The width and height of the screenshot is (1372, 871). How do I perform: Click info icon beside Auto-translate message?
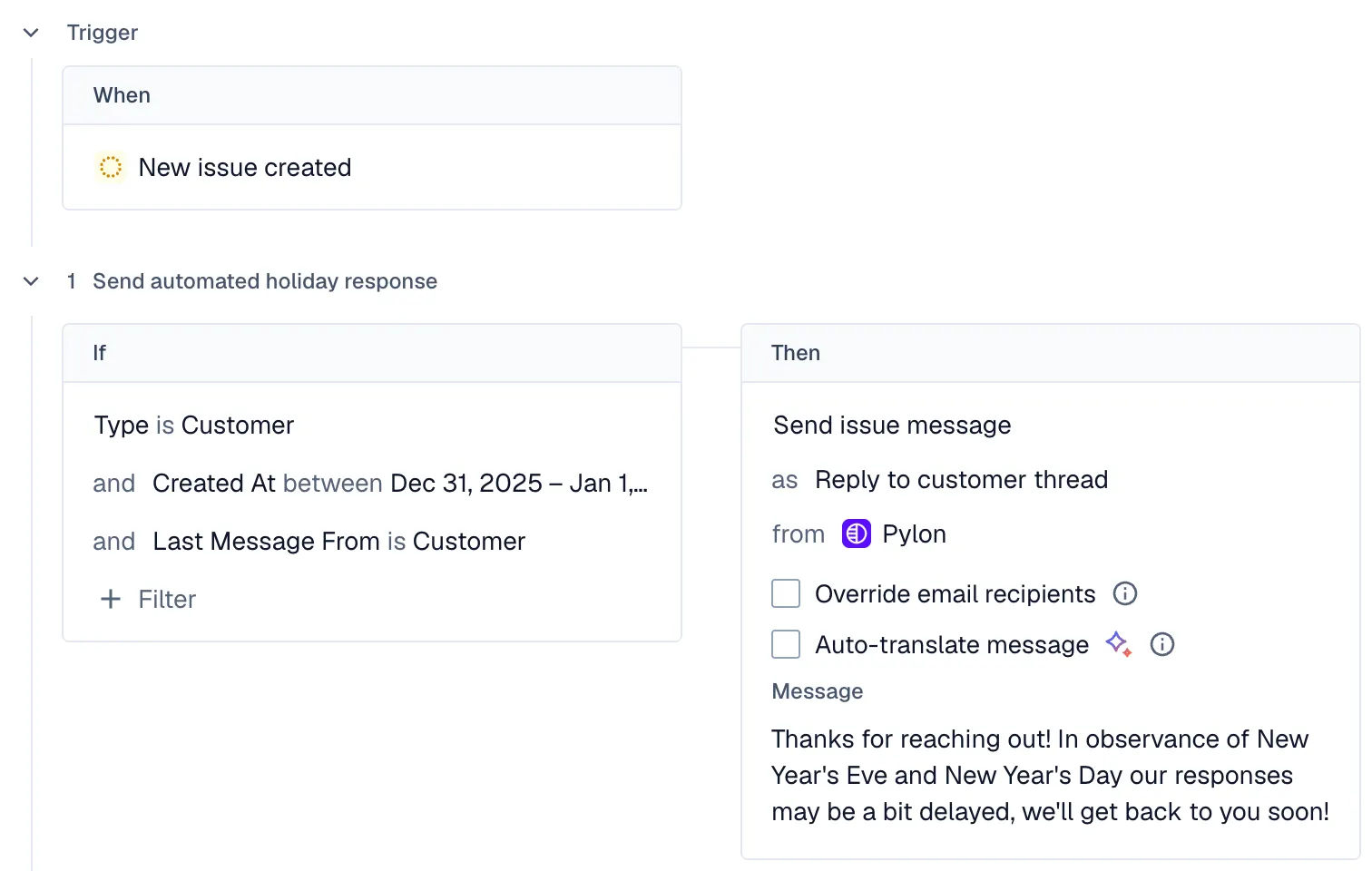click(1162, 645)
